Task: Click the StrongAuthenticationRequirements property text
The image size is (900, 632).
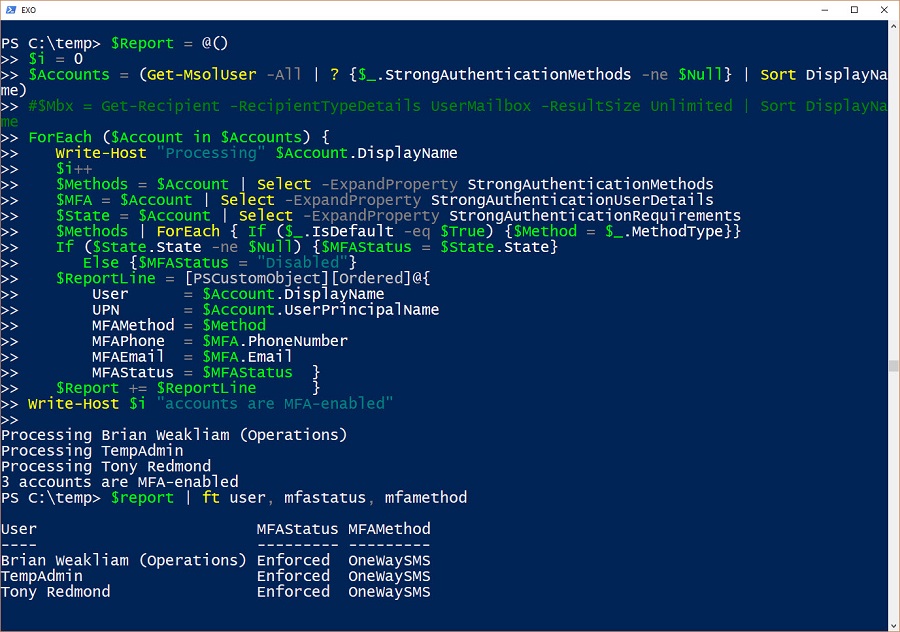Action: click(x=594, y=216)
